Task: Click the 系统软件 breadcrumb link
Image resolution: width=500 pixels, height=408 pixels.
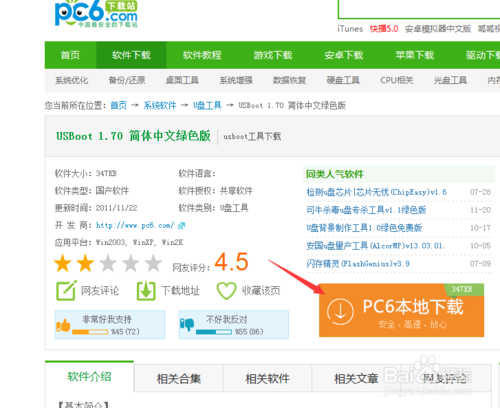Action: [x=160, y=106]
